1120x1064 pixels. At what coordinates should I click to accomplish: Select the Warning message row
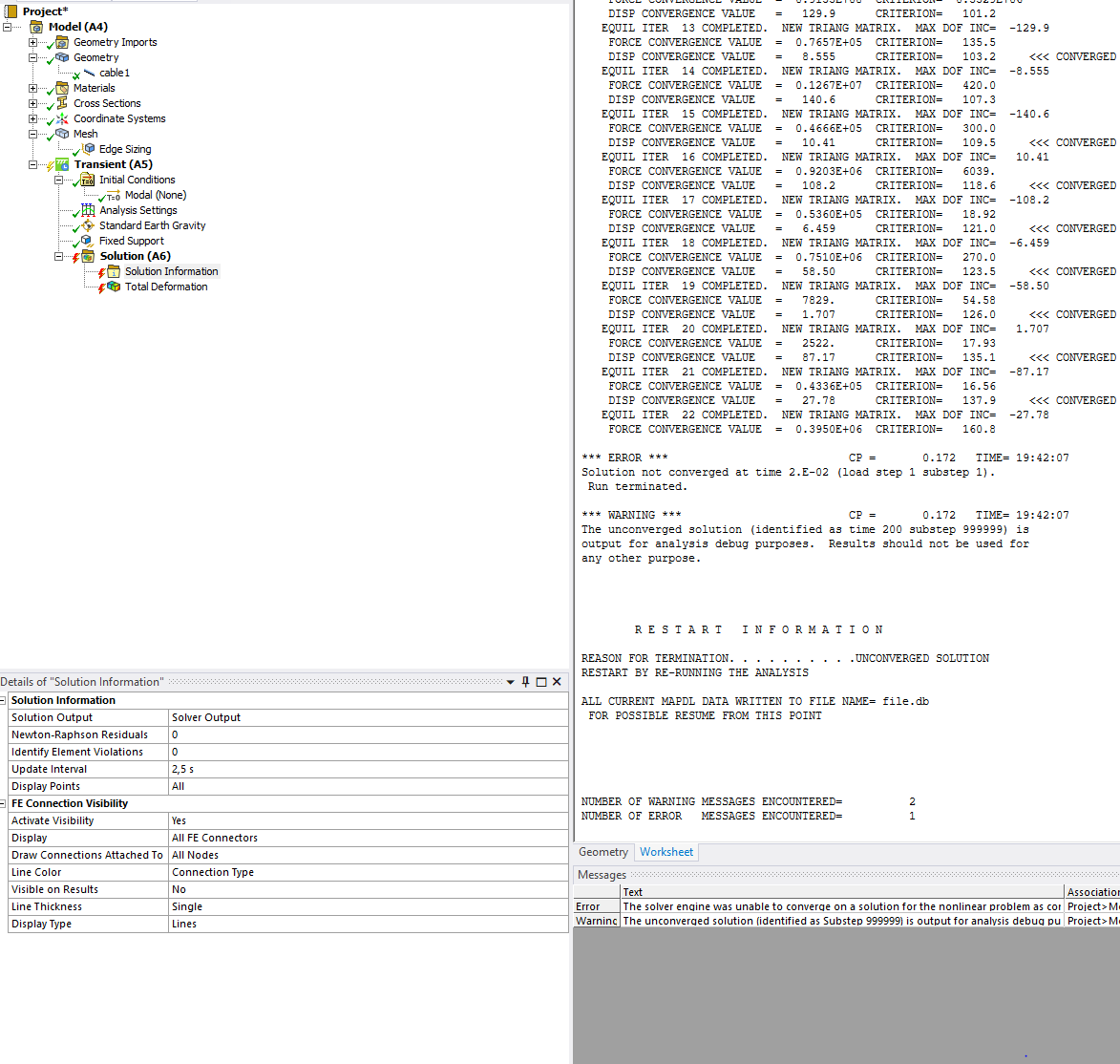(846, 921)
